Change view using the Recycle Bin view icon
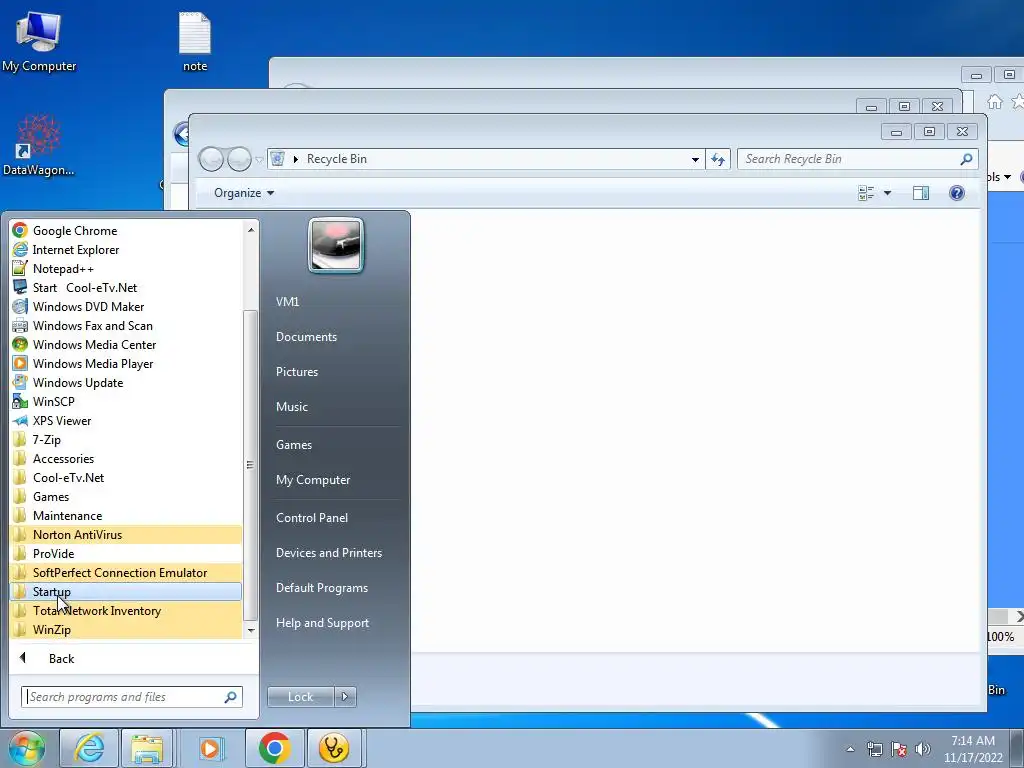 pyautogui.click(x=866, y=193)
